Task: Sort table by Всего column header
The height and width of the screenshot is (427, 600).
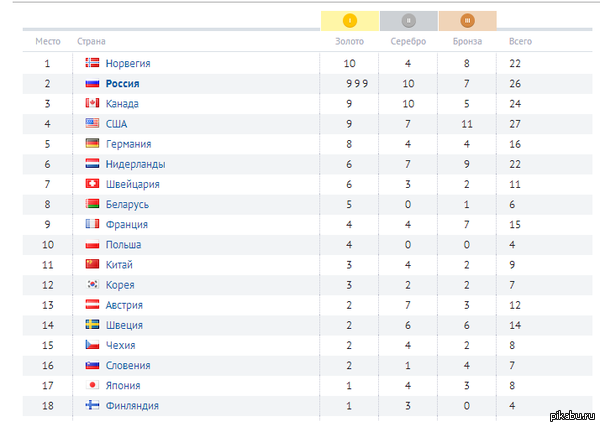Action: 520,42
